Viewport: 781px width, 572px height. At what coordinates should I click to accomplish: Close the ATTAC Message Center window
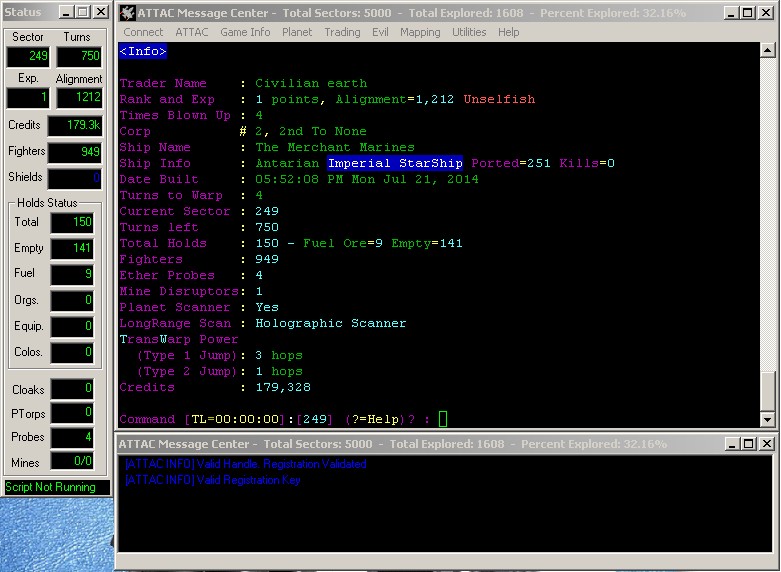coord(766,13)
